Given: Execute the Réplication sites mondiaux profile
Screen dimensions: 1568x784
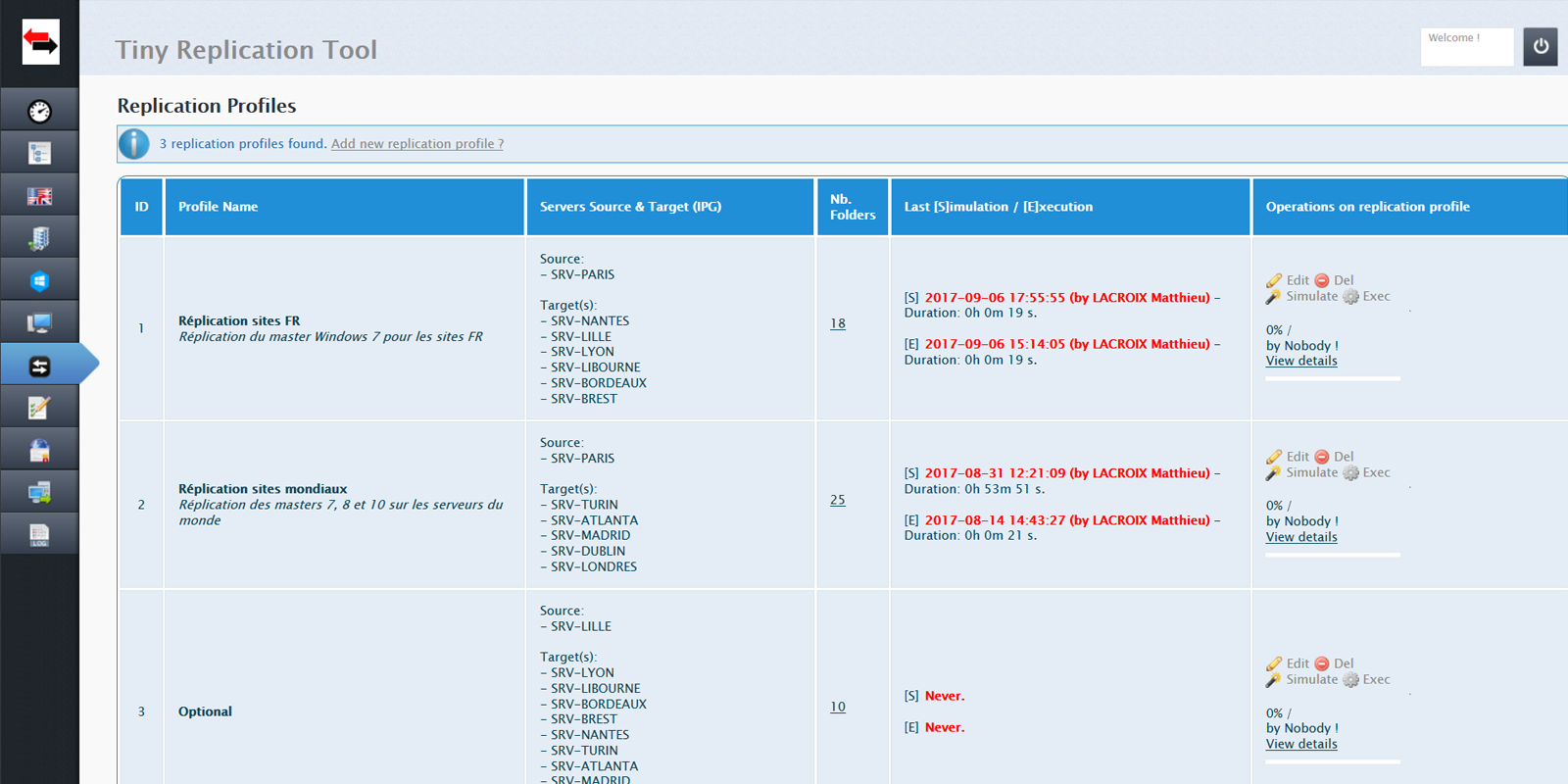Looking at the screenshot, I should pos(1366,472).
